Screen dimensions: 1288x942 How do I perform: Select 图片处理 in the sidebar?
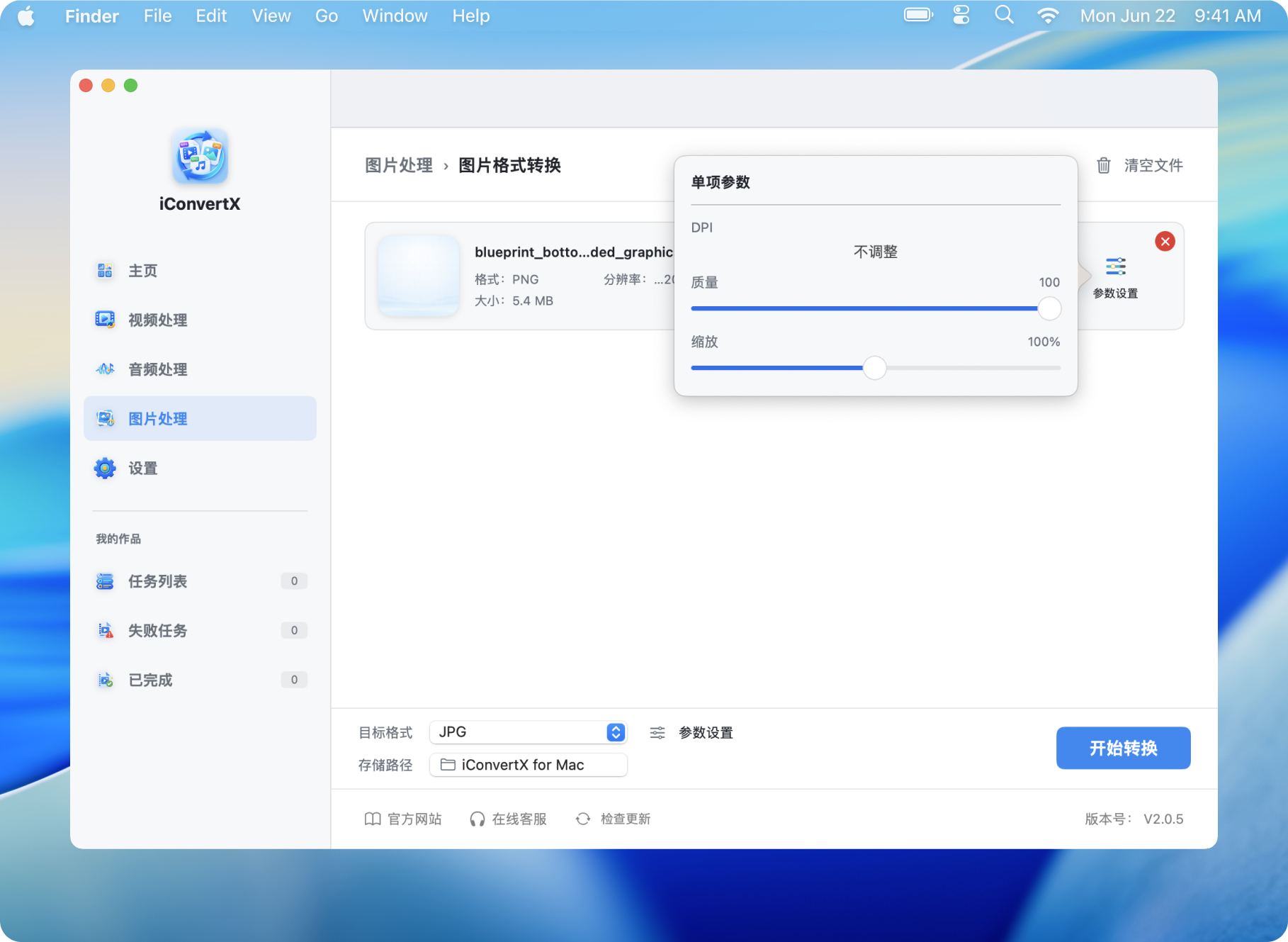tap(200, 418)
